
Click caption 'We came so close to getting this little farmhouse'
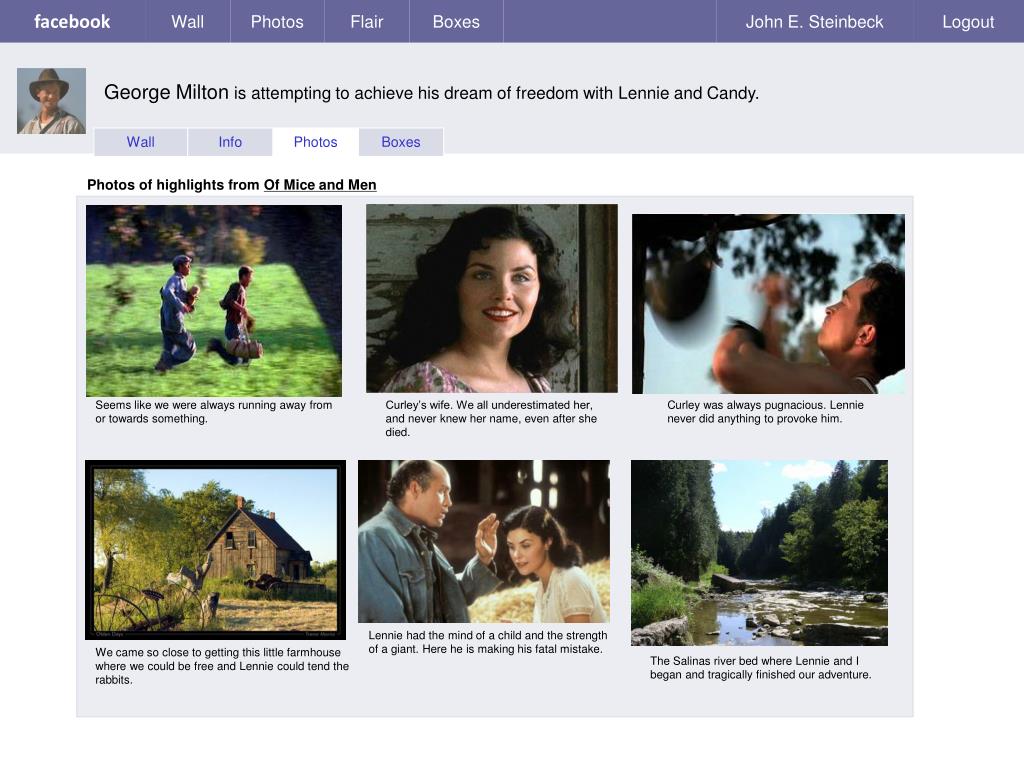[222, 666]
